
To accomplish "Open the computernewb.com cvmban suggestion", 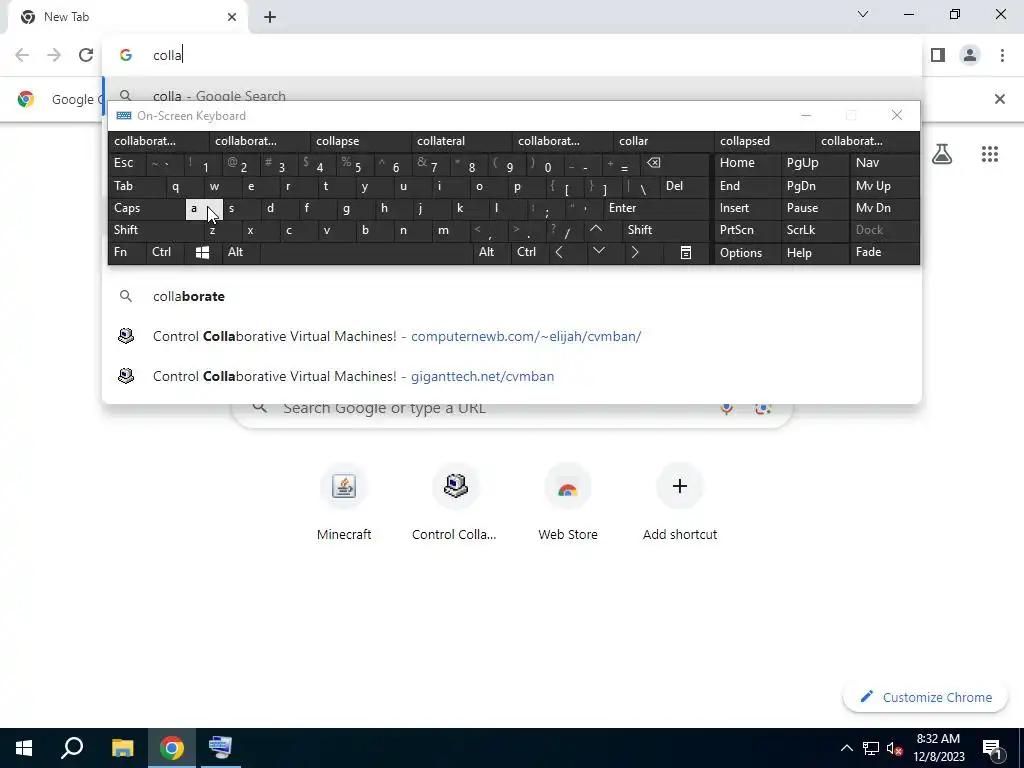I will pos(511,336).
